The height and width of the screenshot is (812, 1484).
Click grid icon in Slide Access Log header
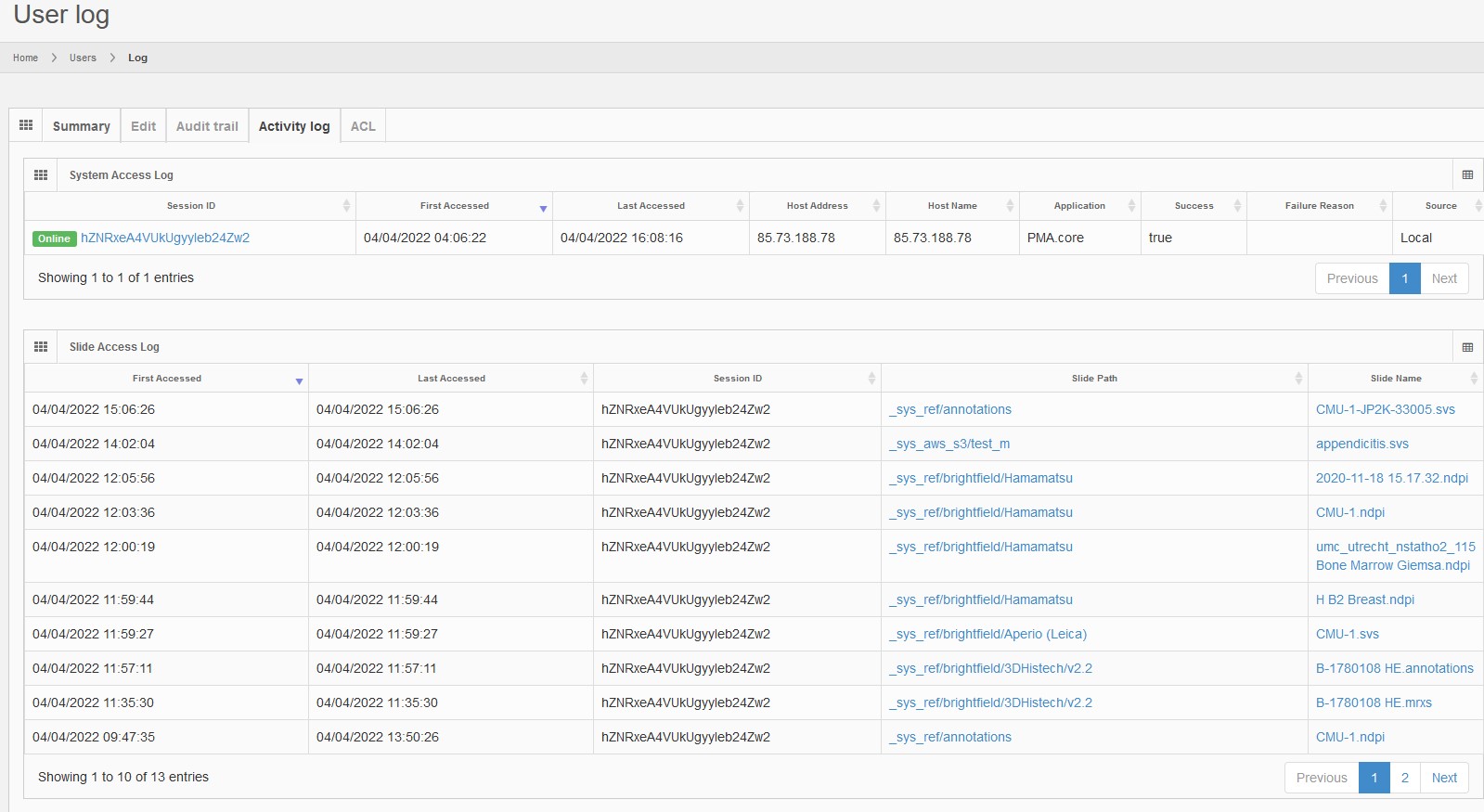click(x=41, y=347)
